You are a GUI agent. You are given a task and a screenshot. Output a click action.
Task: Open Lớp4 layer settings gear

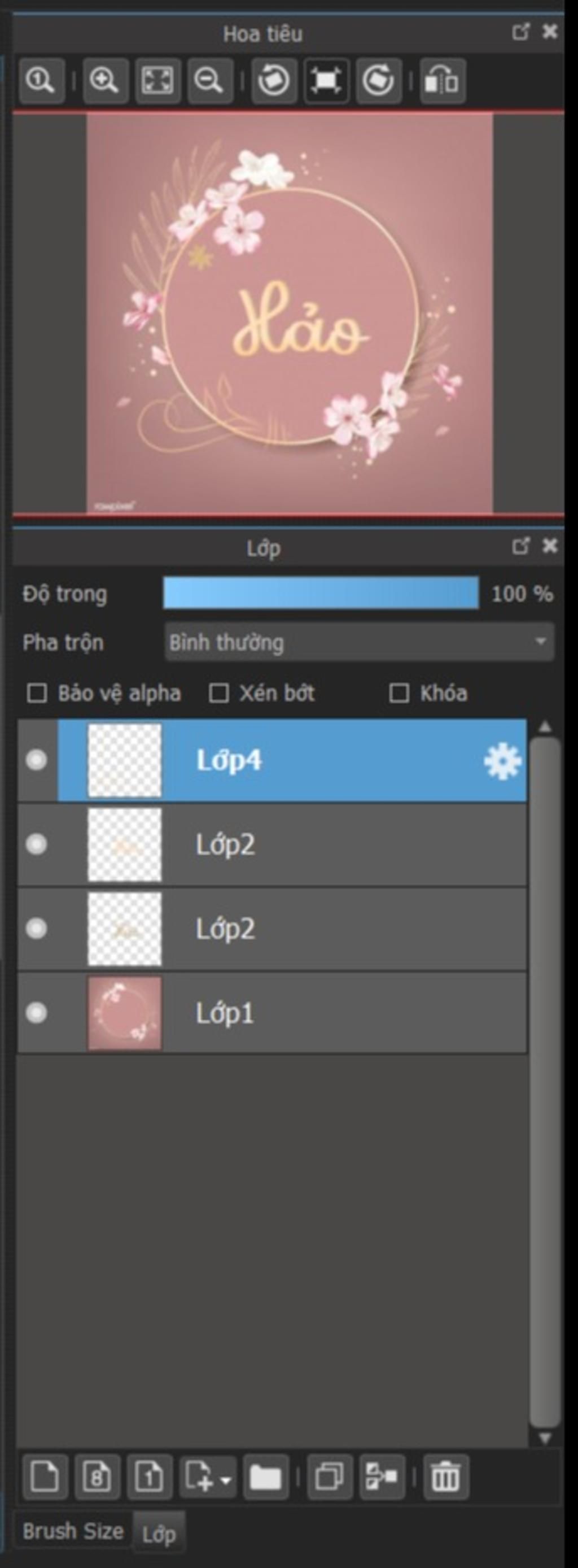tap(502, 761)
